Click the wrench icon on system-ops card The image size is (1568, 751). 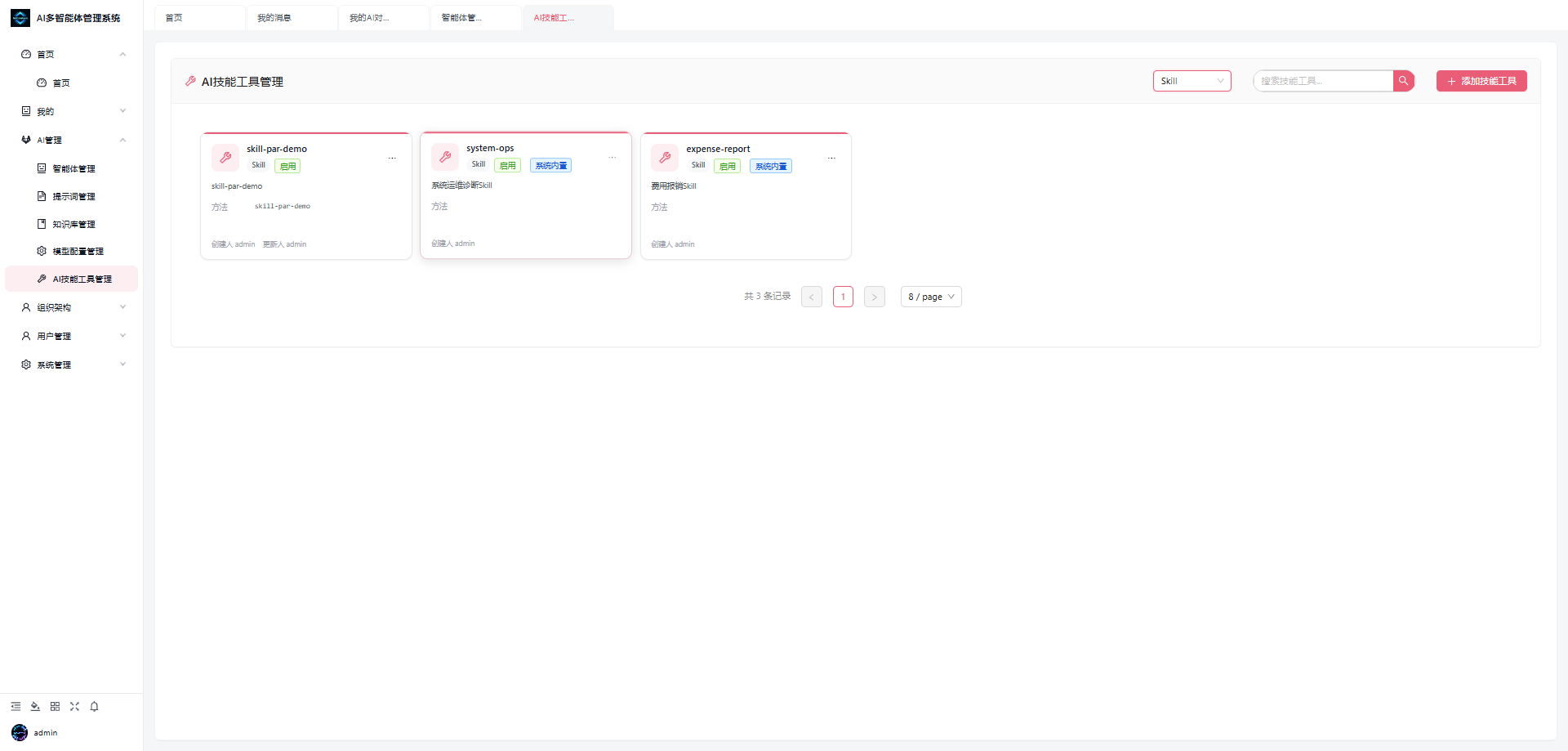tap(445, 156)
